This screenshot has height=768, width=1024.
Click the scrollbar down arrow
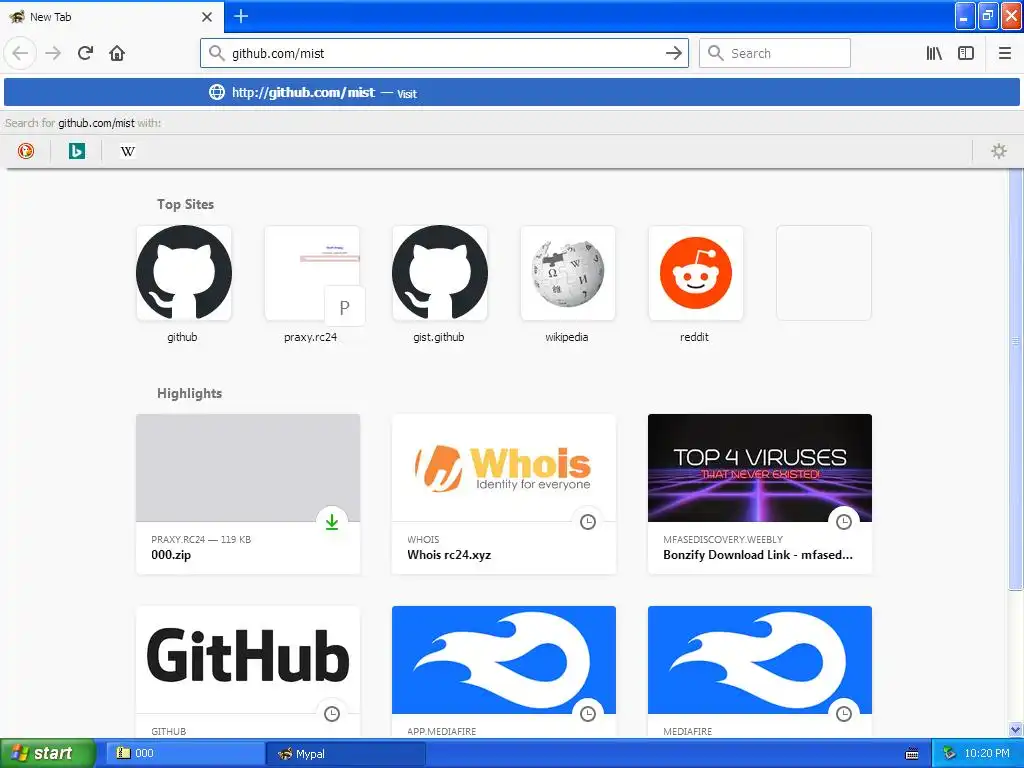(1016, 729)
